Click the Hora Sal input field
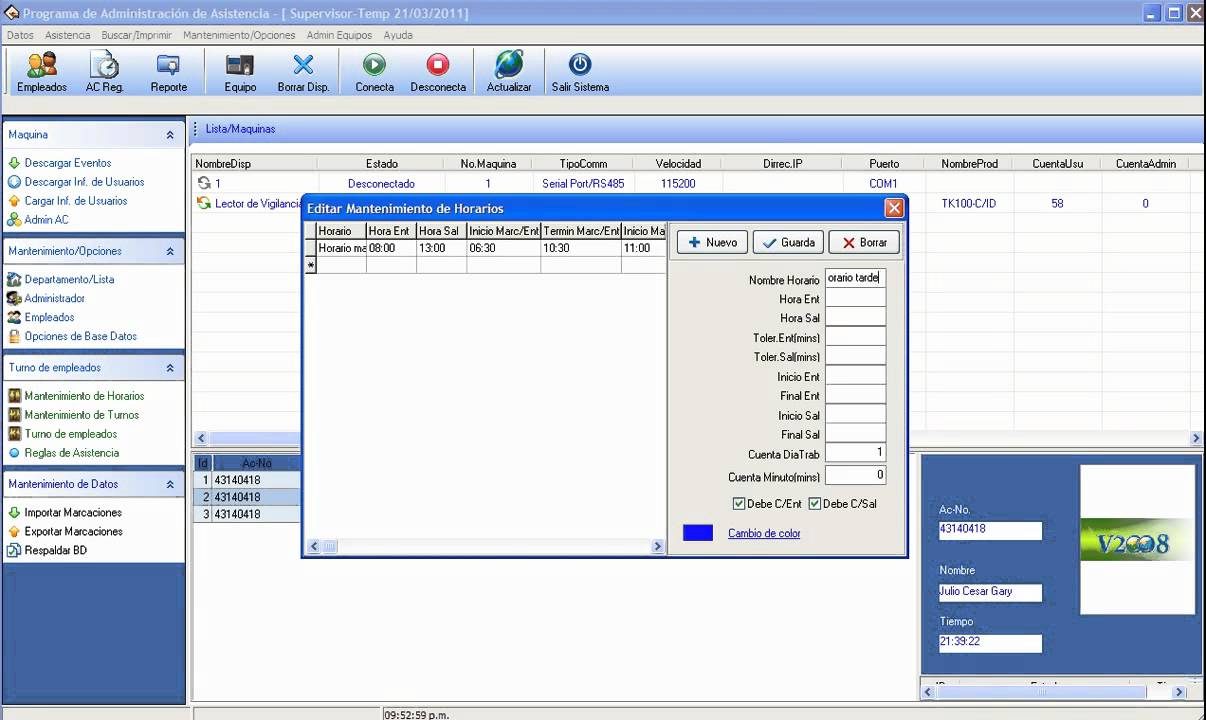 (855, 317)
